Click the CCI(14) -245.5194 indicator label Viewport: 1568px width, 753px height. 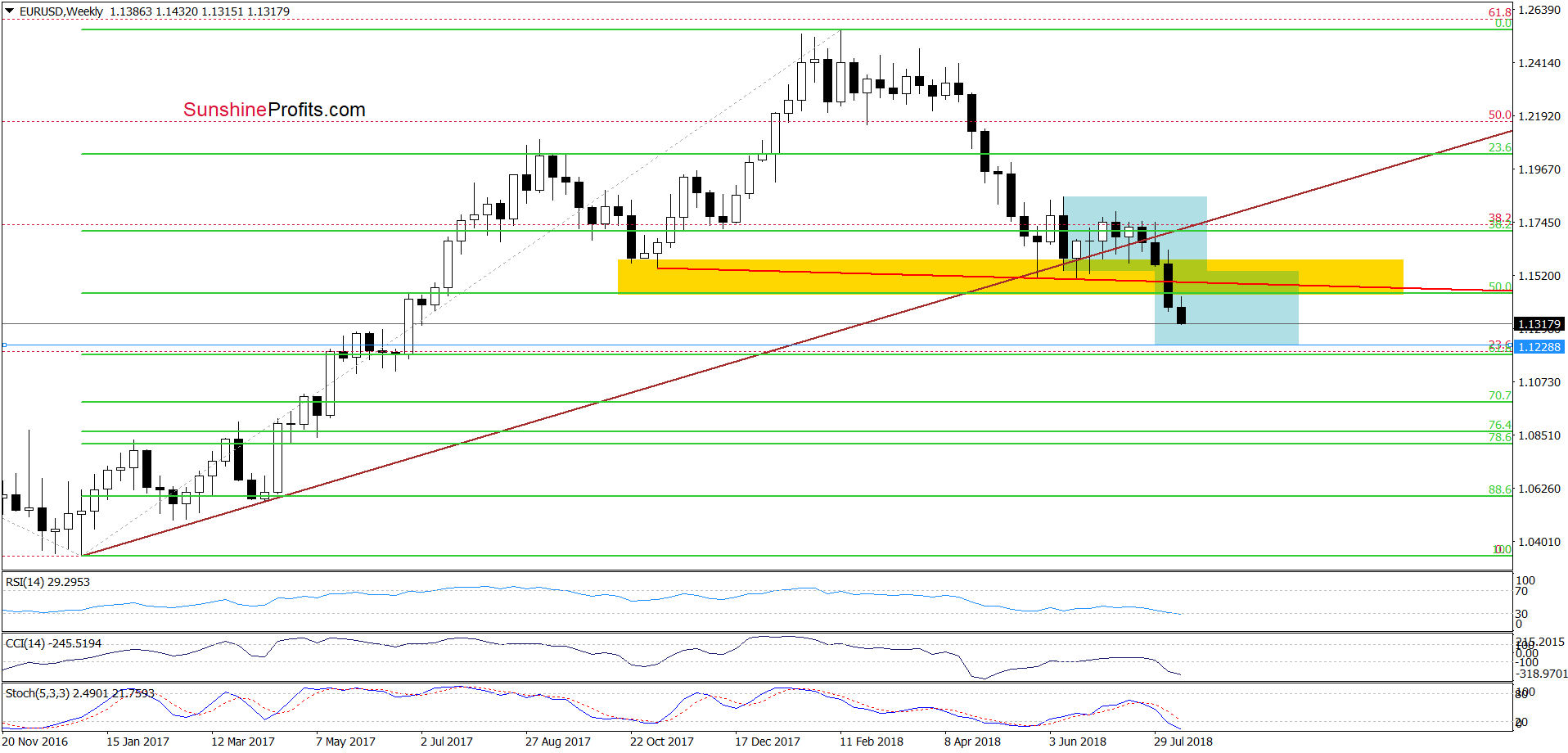[x=53, y=643]
